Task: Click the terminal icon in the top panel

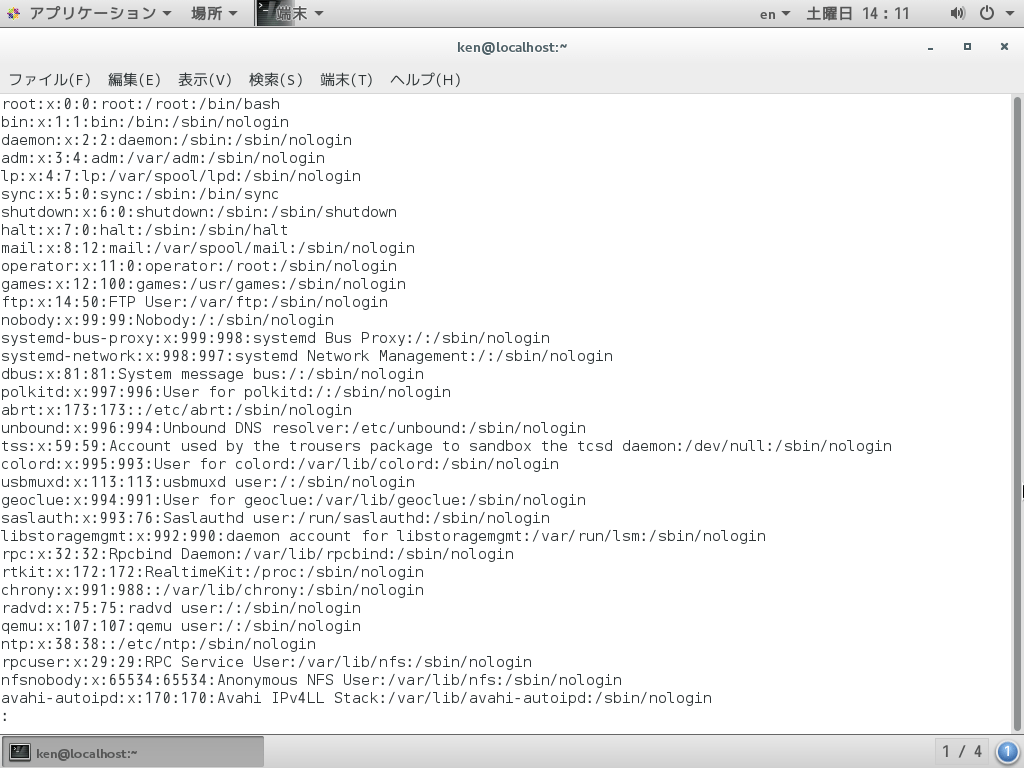Action: [x=265, y=12]
